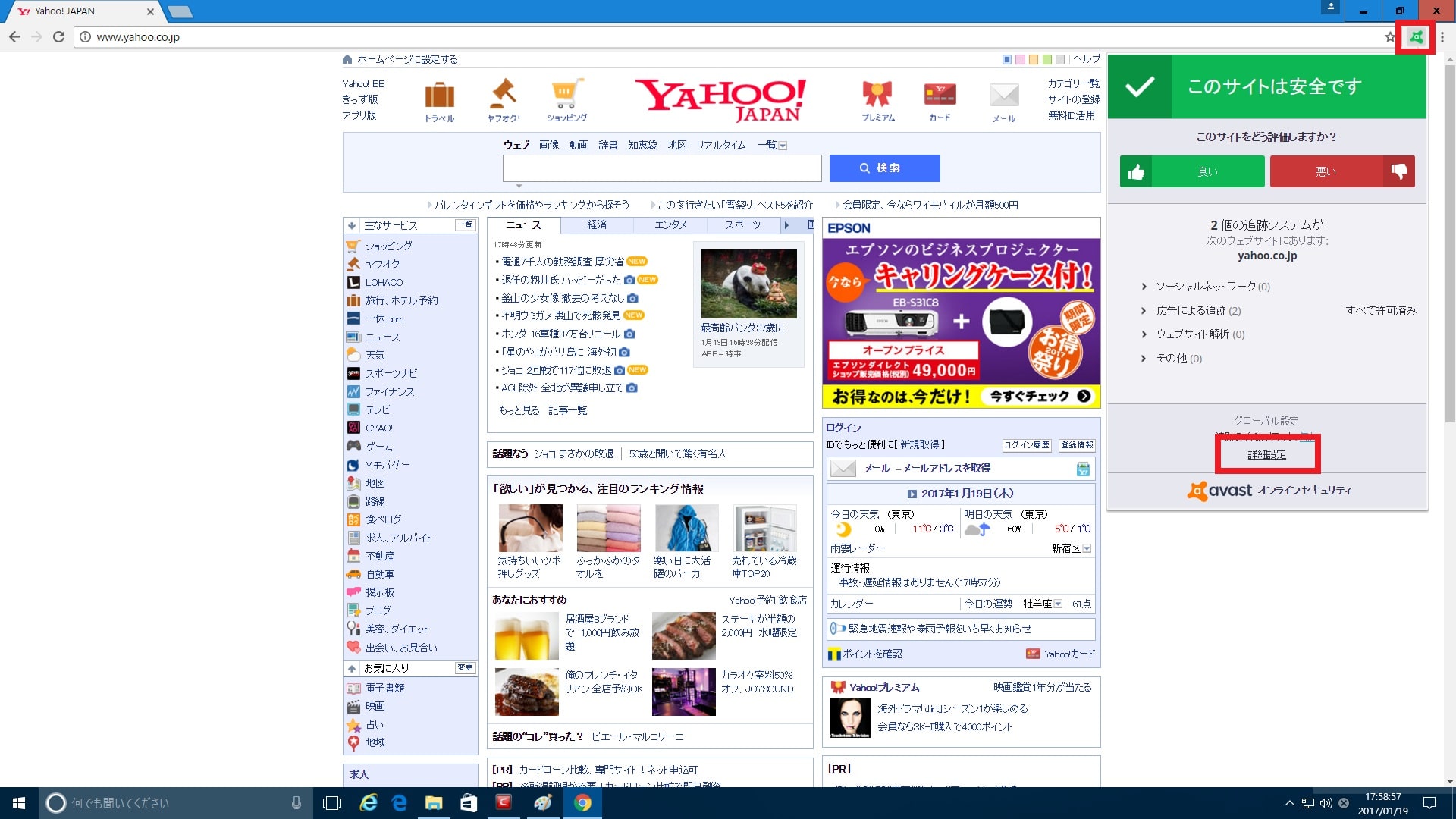Click the blue 検索 search button
The width and height of the screenshot is (1456, 819).
click(885, 168)
